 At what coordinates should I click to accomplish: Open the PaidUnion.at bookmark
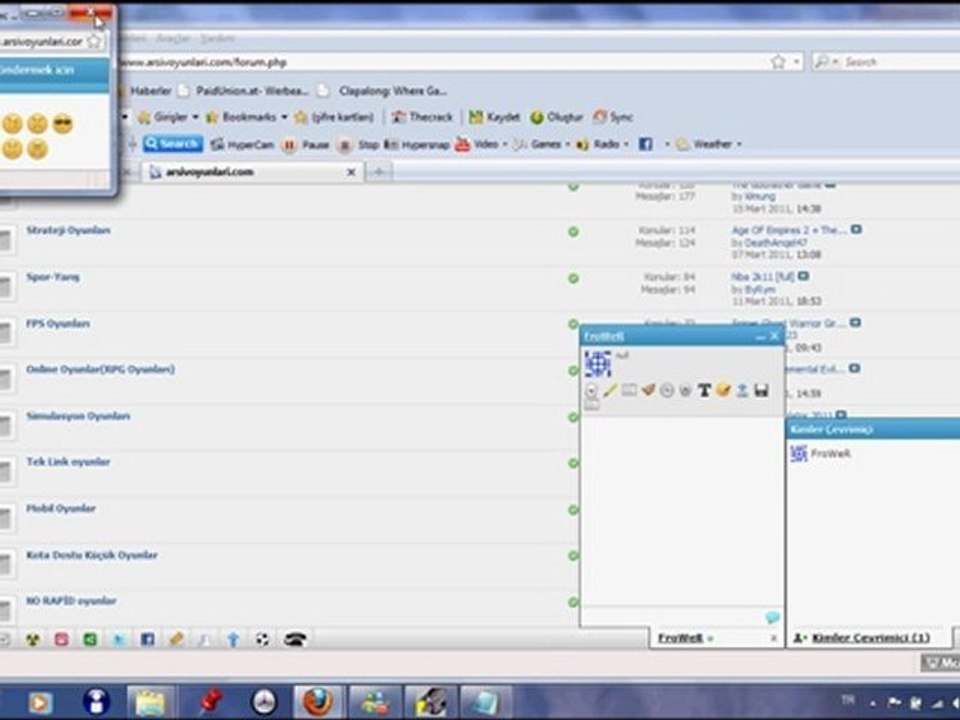243,91
